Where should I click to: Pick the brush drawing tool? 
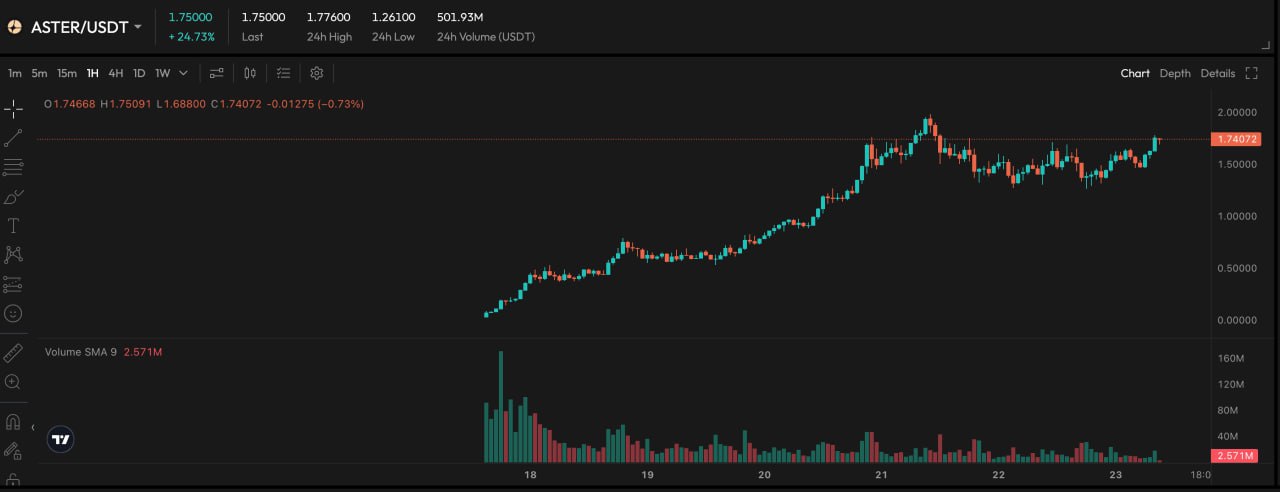(13, 196)
